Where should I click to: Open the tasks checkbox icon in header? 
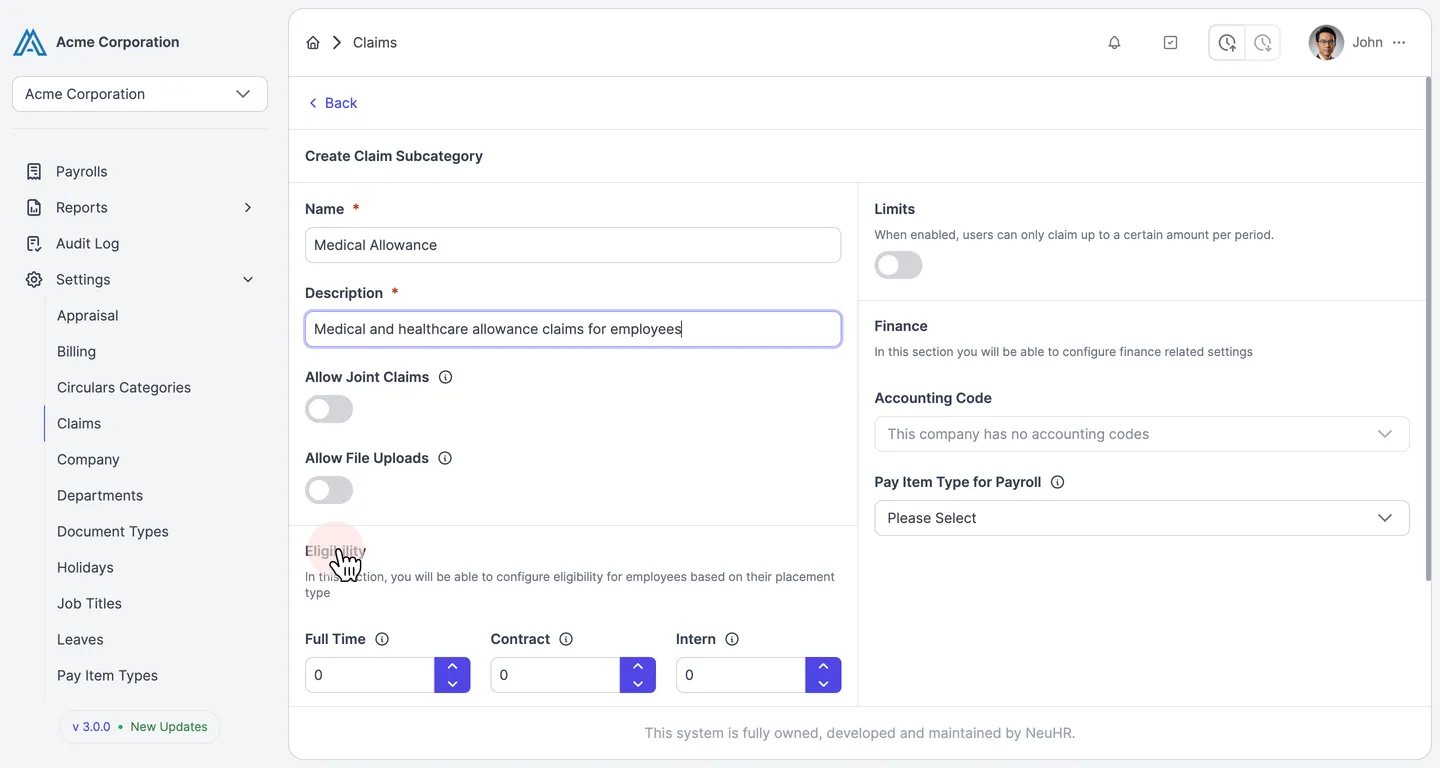pos(1170,42)
